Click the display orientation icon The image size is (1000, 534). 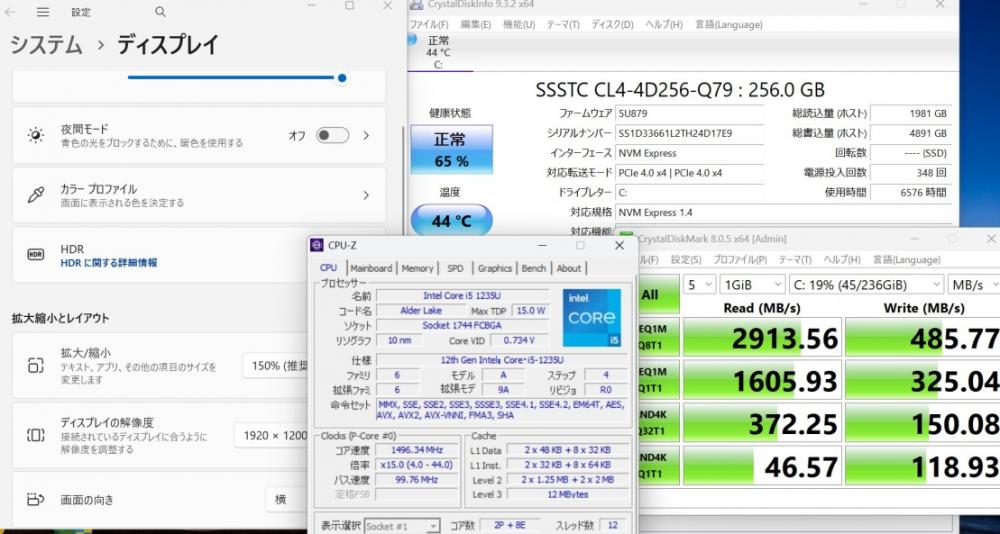pyautogui.click(x=36, y=500)
